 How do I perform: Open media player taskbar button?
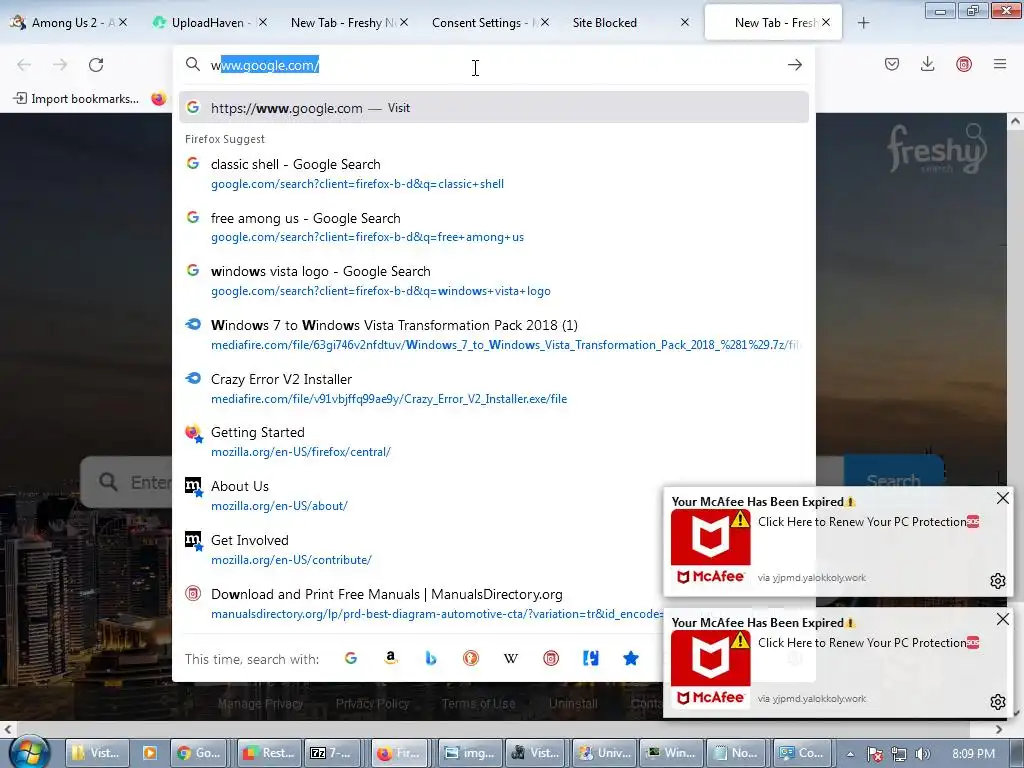[x=150, y=753]
